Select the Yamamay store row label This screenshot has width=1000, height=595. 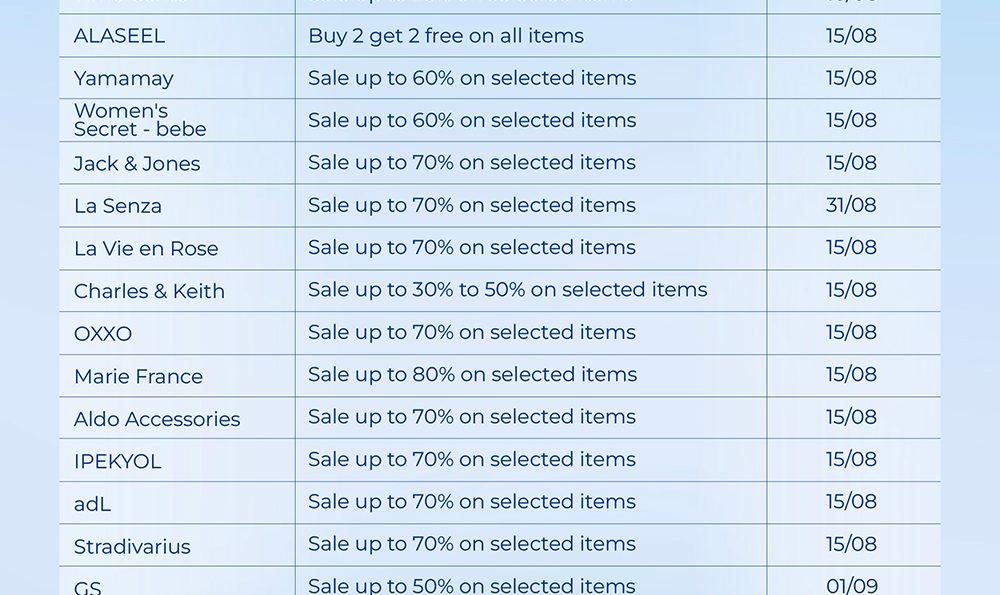pos(123,78)
